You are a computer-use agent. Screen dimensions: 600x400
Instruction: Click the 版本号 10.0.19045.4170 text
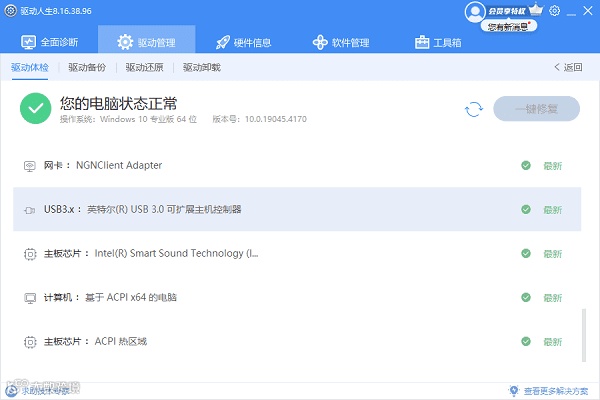[259, 119]
